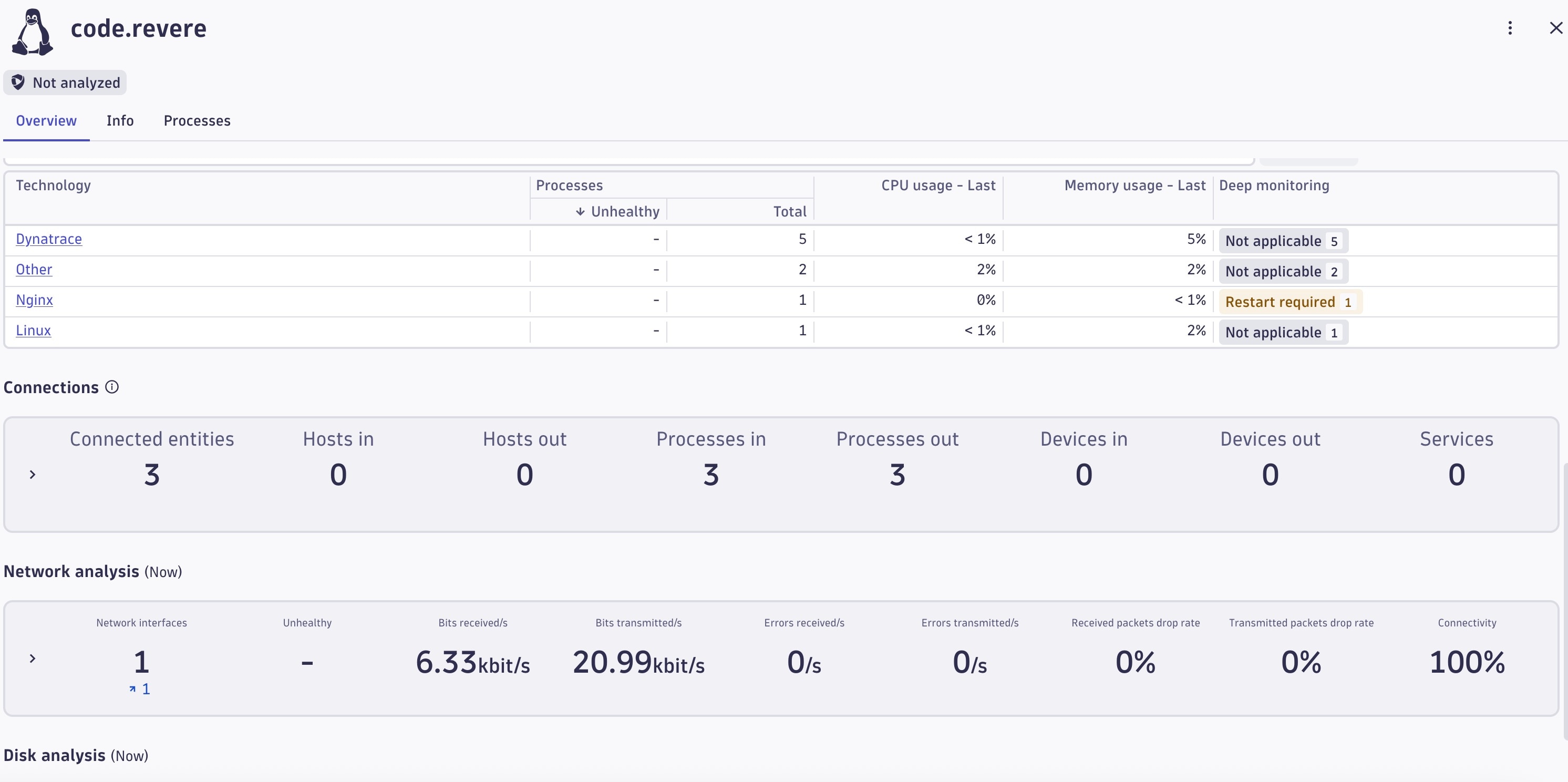Click the network interfaces arrow link icon
1568x782 pixels.
pos(133,689)
